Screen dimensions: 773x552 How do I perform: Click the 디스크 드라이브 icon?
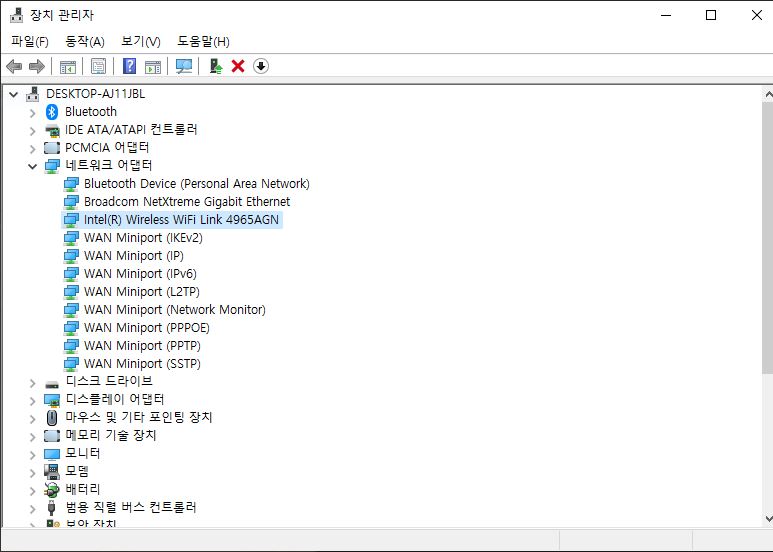pyautogui.click(x=52, y=384)
